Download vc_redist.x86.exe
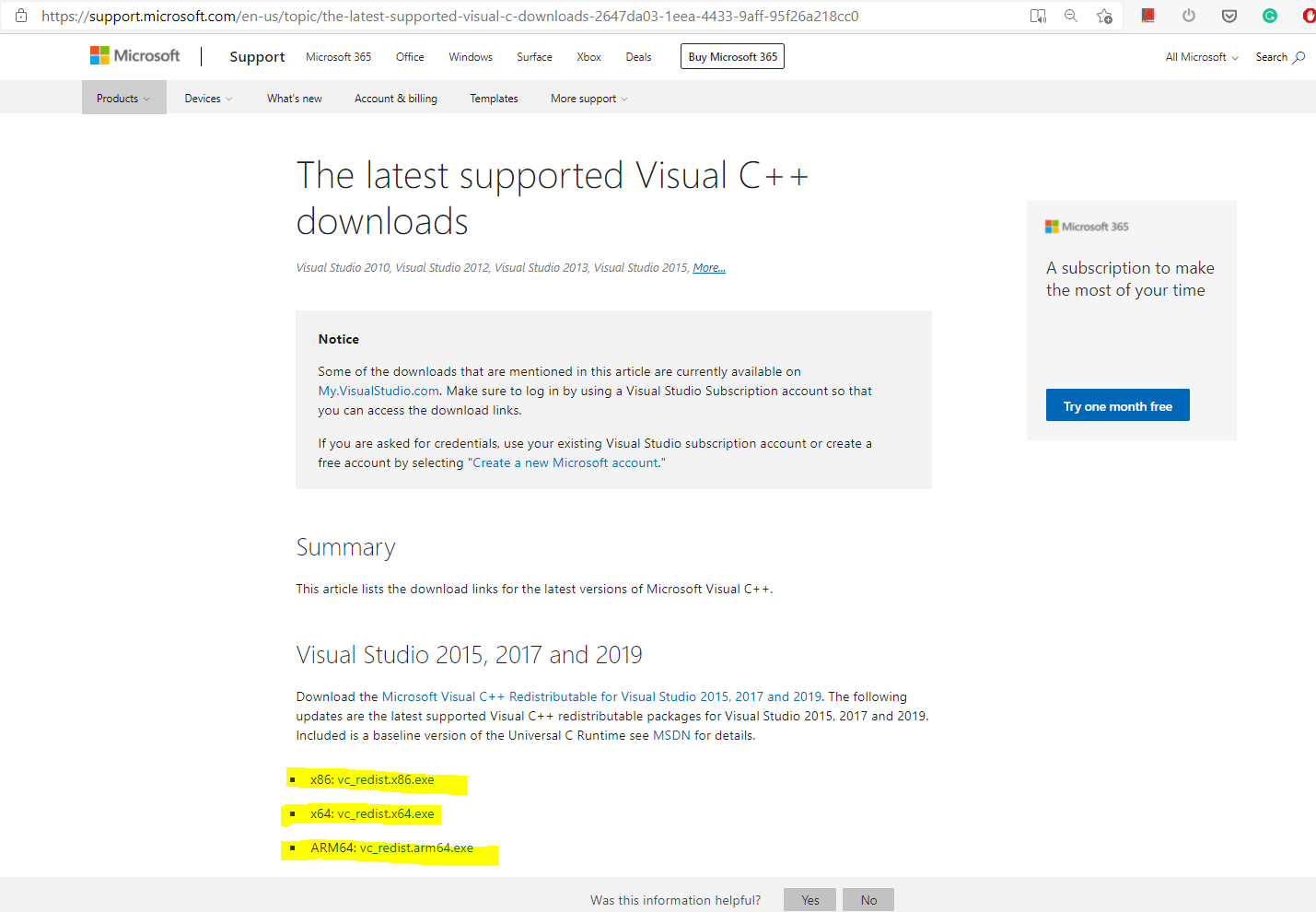This screenshot has width=1316, height=912. pos(385,779)
